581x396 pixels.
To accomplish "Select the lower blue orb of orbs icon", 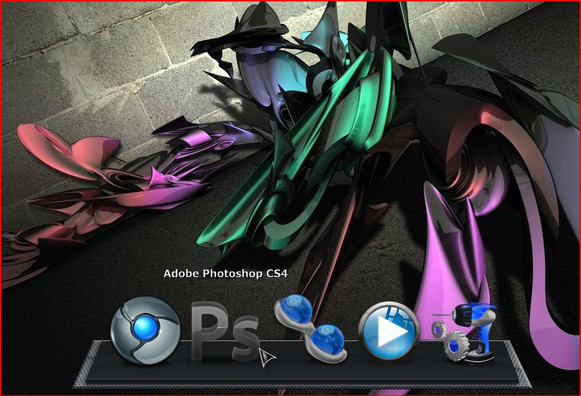I will tap(327, 341).
